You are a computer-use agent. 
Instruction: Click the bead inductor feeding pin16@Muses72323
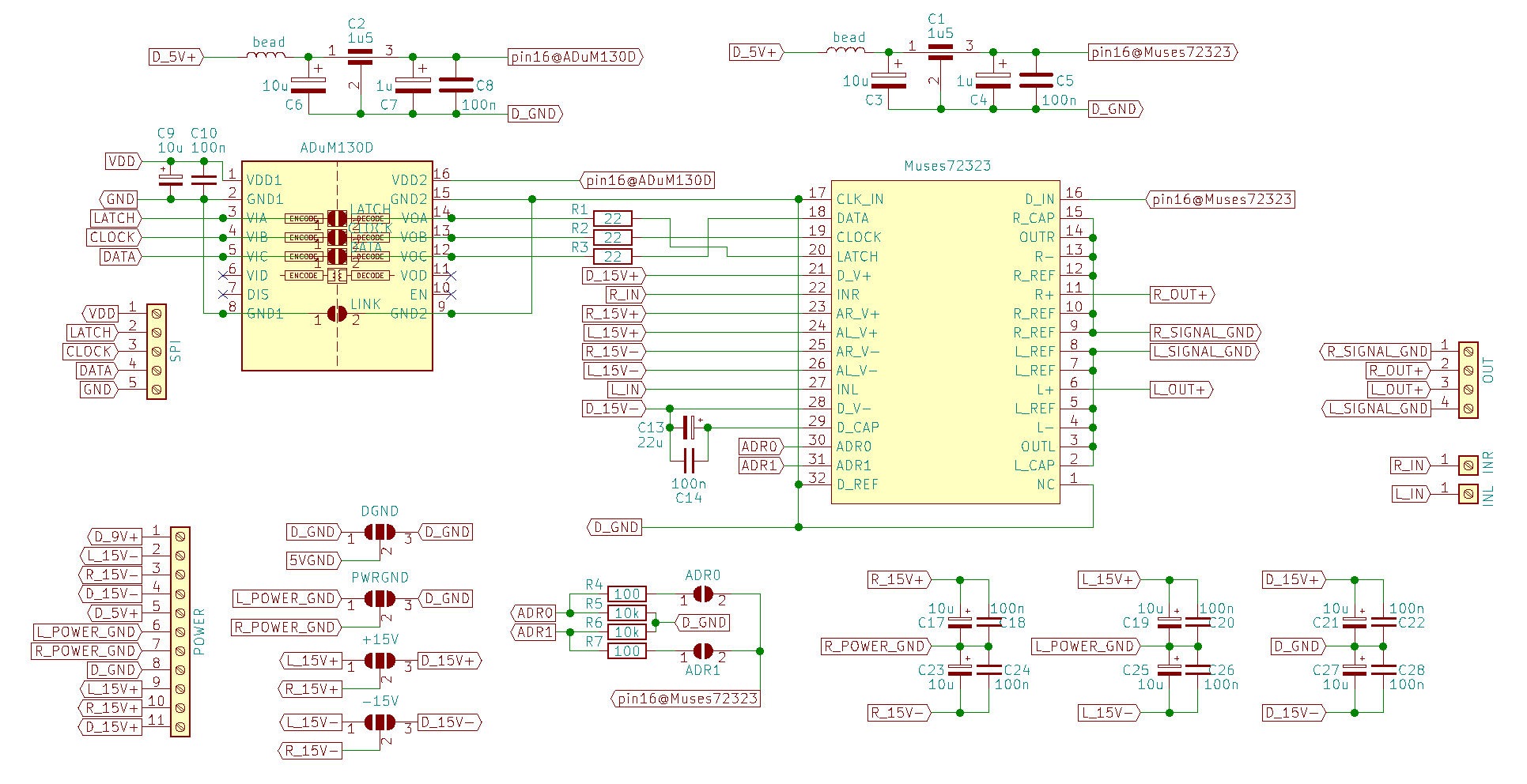(x=846, y=50)
